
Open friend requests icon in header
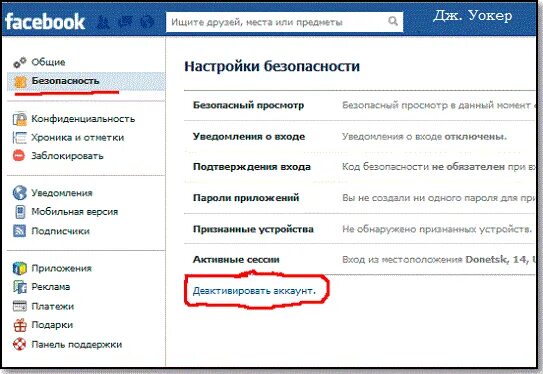[x=103, y=22]
